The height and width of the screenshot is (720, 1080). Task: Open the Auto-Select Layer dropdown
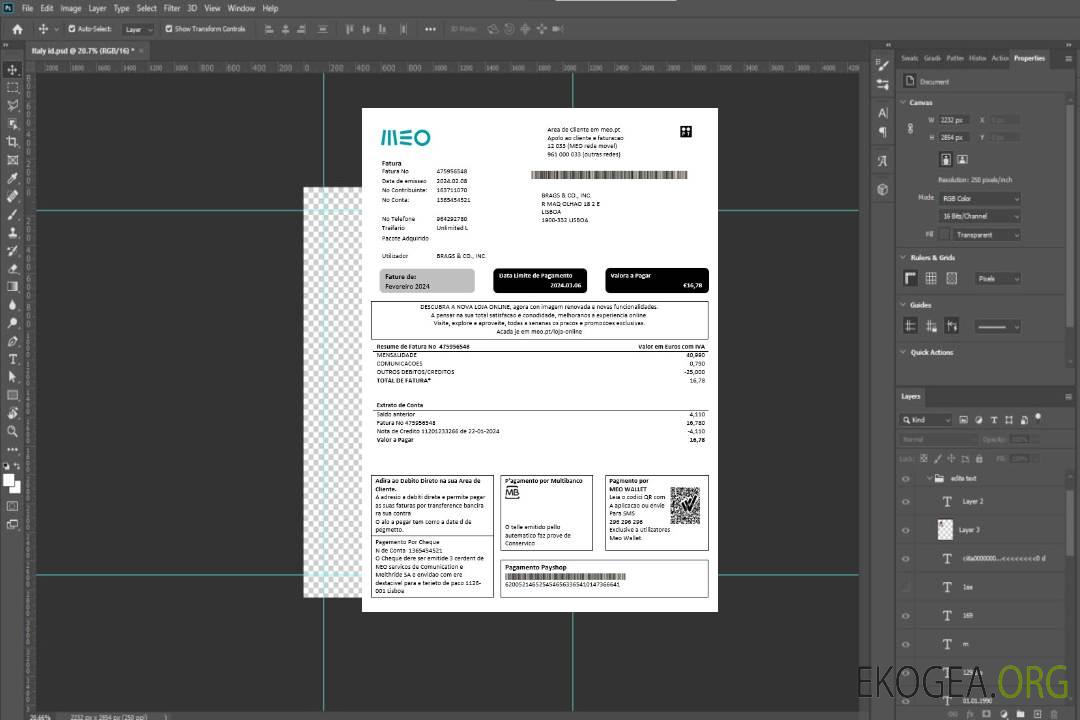point(138,30)
